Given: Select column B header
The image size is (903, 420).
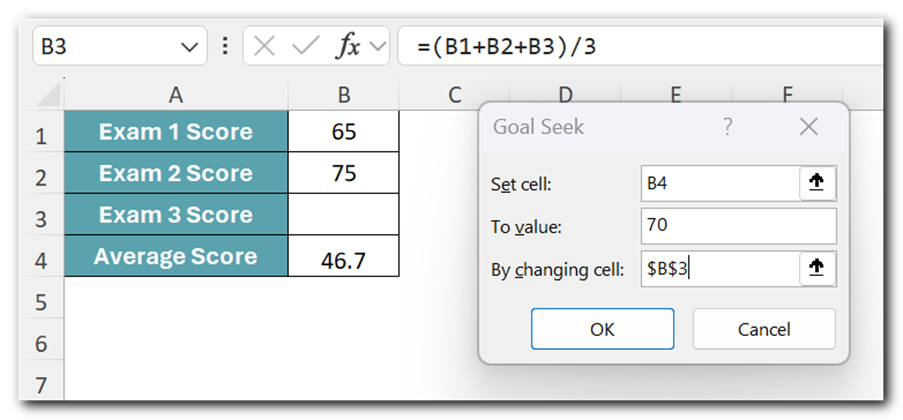Looking at the screenshot, I should [x=344, y=96].
